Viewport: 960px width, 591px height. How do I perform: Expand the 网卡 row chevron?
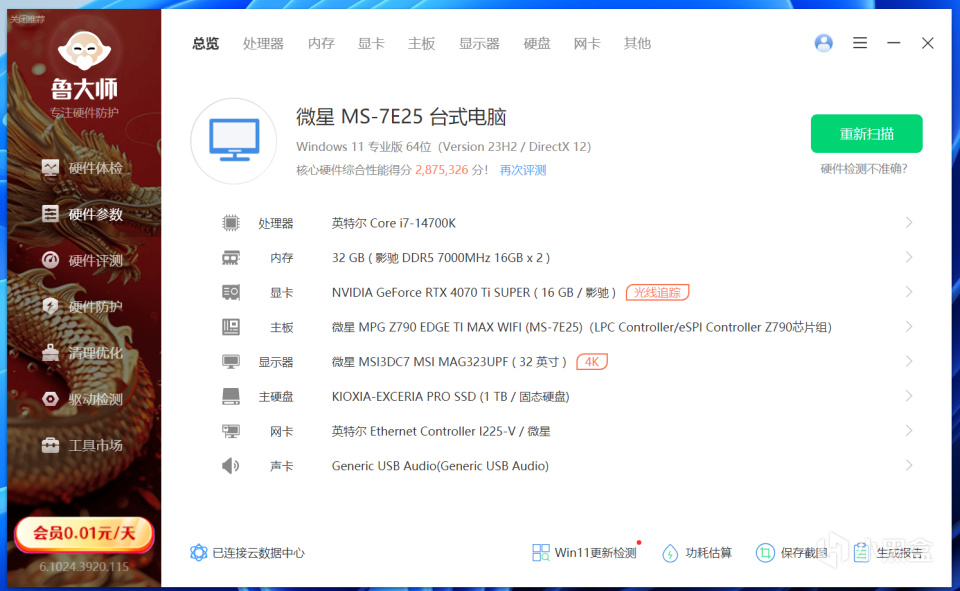[909, 431]
